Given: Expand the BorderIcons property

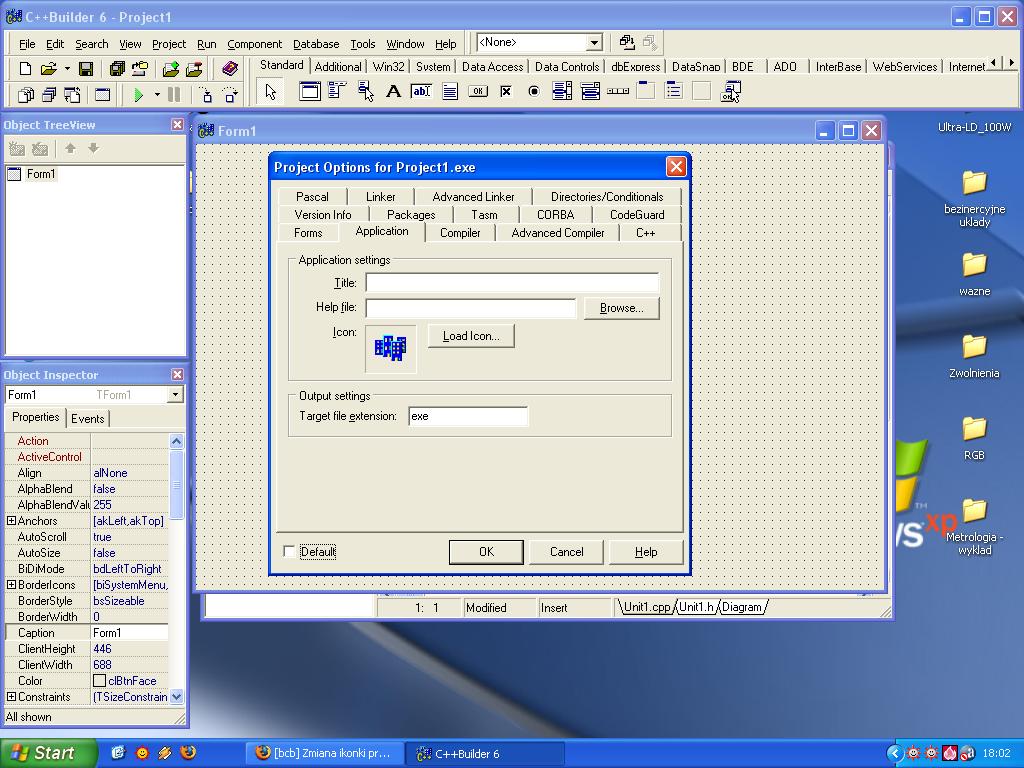Looking at the screenshot, I should point(11,584).
